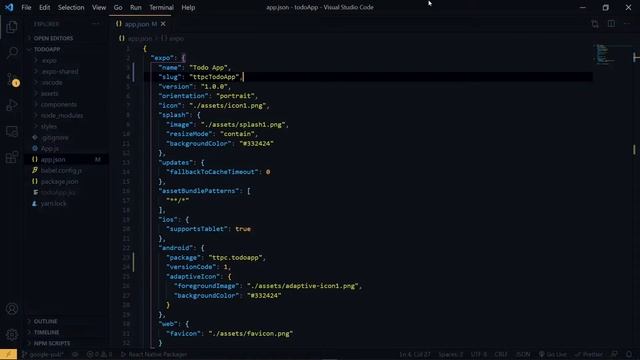Open the Accounts menu icon
640x360 pixels.
(12, 309)
